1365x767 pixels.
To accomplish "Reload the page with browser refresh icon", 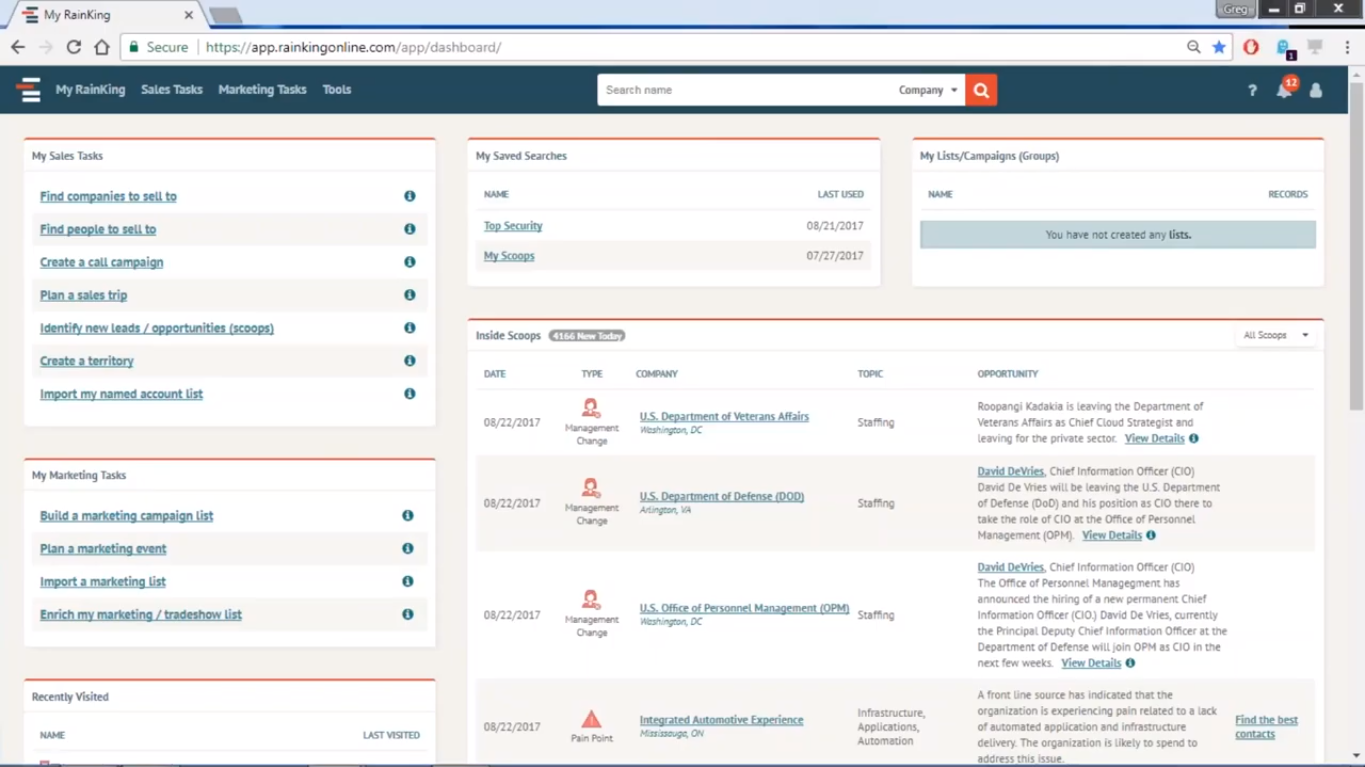I will (74, 47).
